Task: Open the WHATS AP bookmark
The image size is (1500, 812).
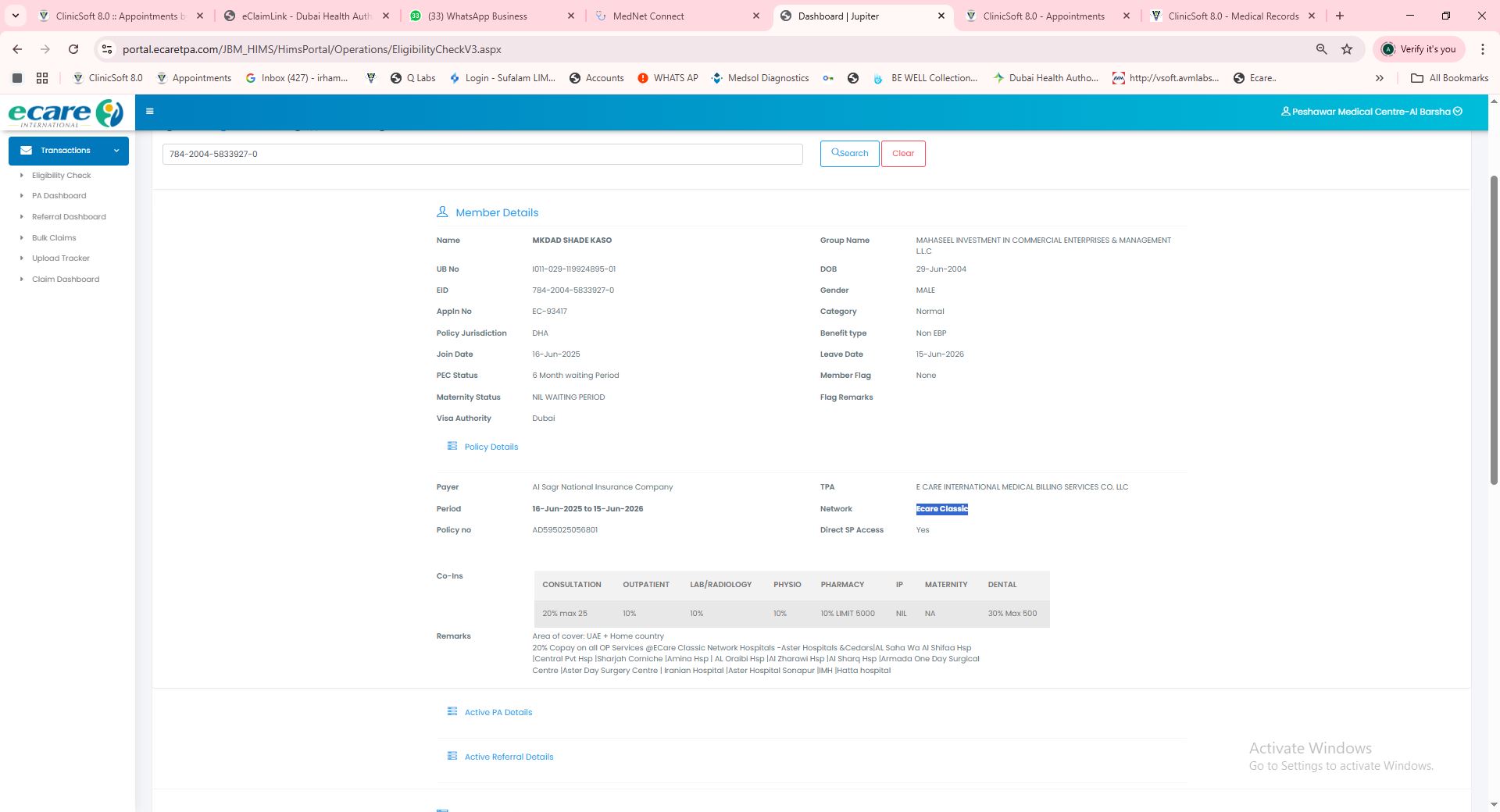Action: [x=667, y=78]
